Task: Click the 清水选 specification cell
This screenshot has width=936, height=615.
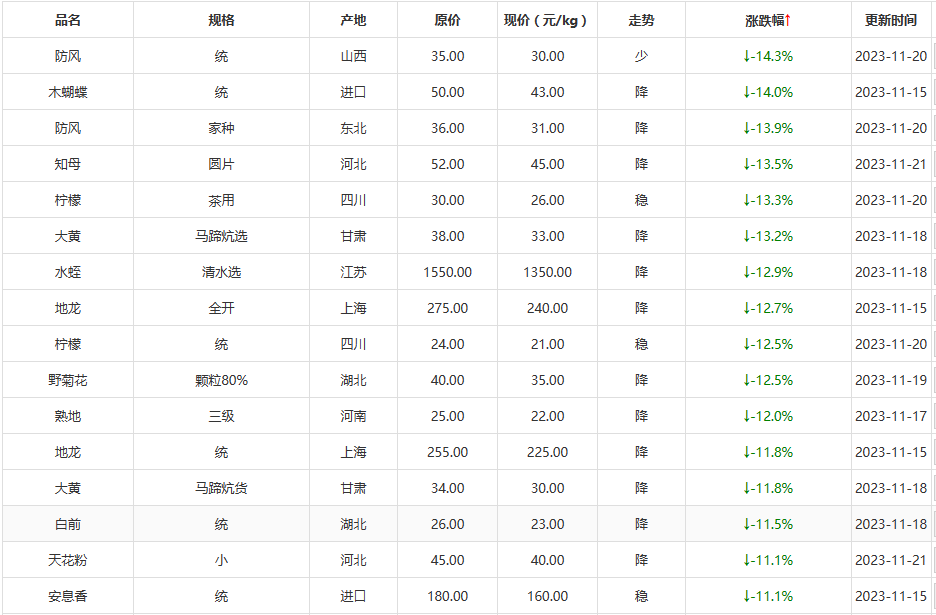Action: pyautogui.click(x=221, y=272)
